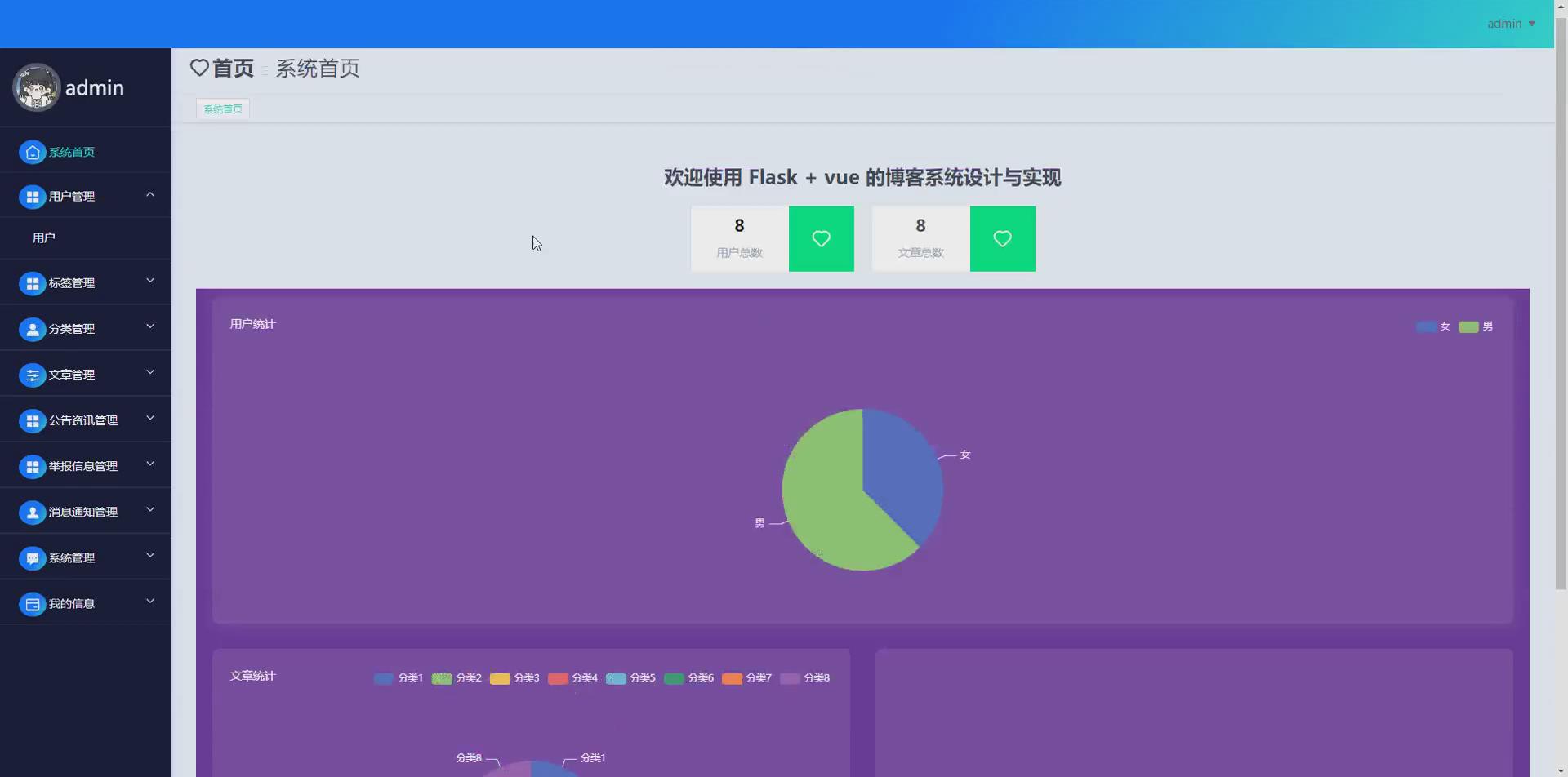The image size is (1568, 777).
Task: Select the 文章管理 list icon
Action: point(32,374)
